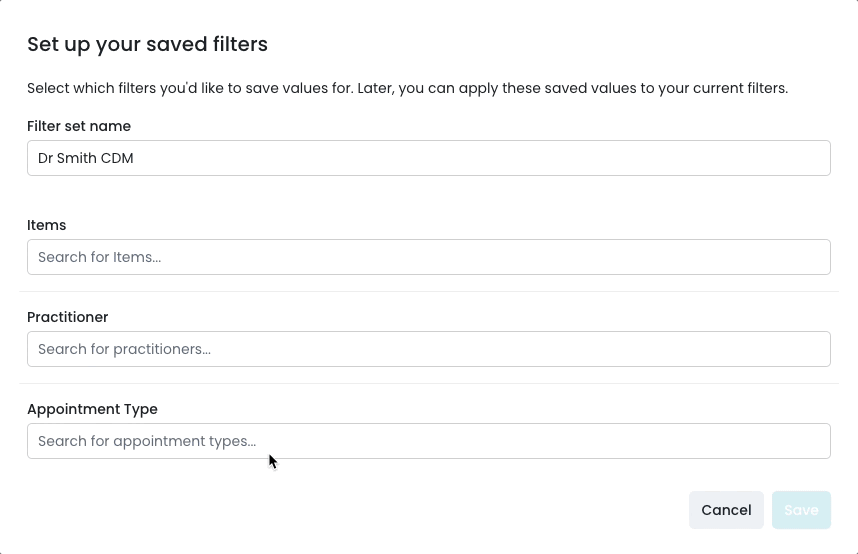
Task: Open the Appointment Type search dropdown
Action: (x=428, y=441)
